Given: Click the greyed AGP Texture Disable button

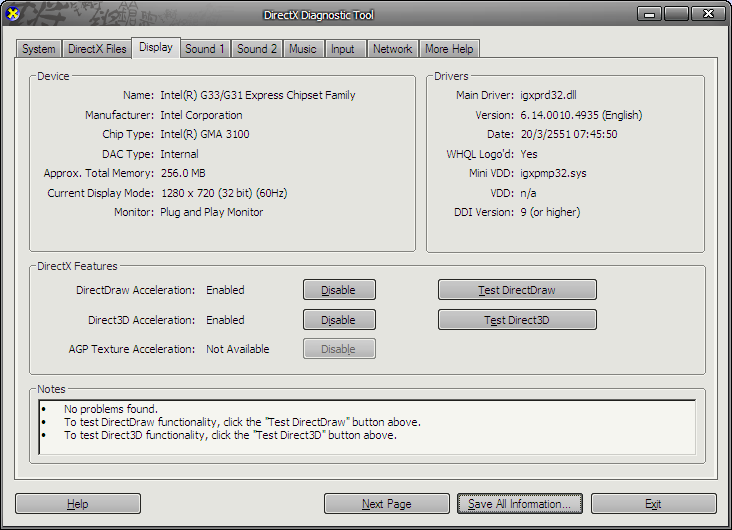Looking at the screenshot, I should click(339, 349).
